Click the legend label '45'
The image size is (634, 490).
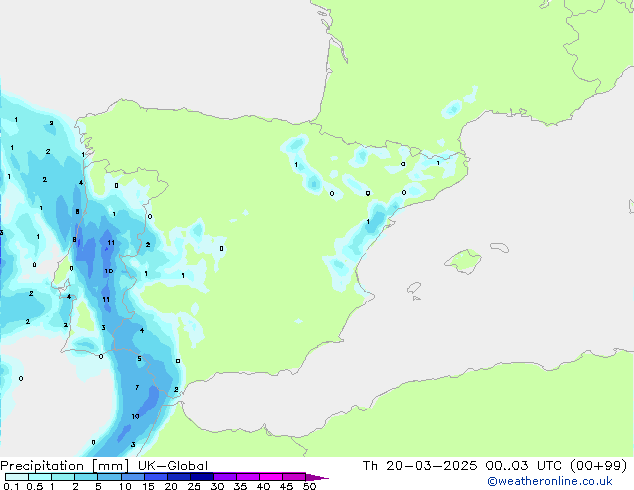[x=286, y=486]
